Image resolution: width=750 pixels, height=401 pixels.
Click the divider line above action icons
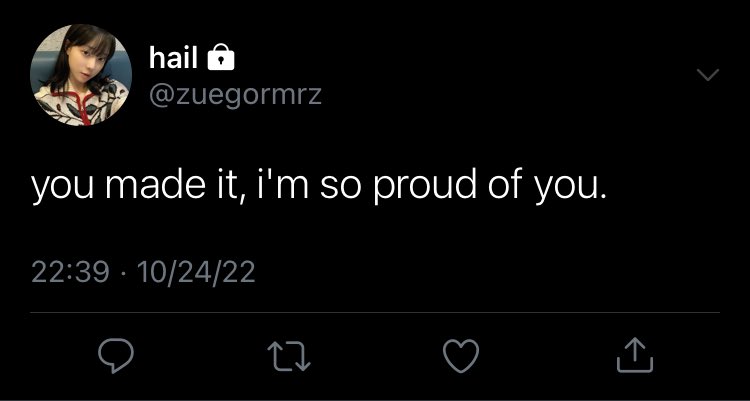(375, 312)
